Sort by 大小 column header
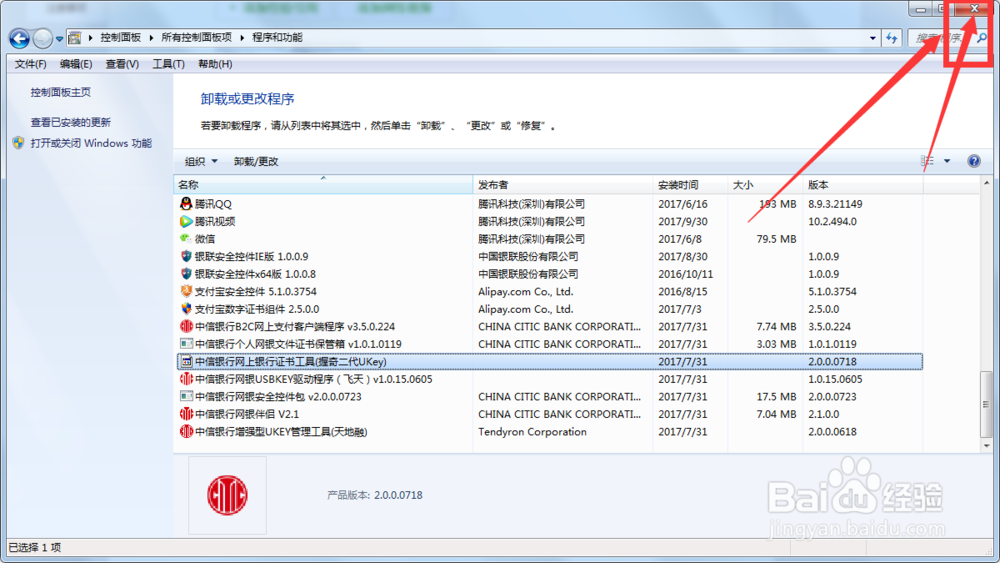 (x=765, y=185)
